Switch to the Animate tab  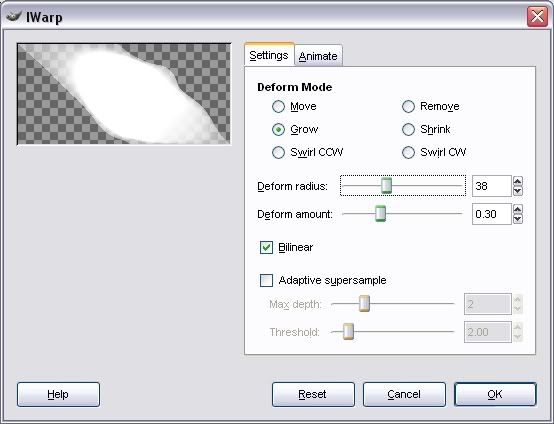click(x=318, y=56)
